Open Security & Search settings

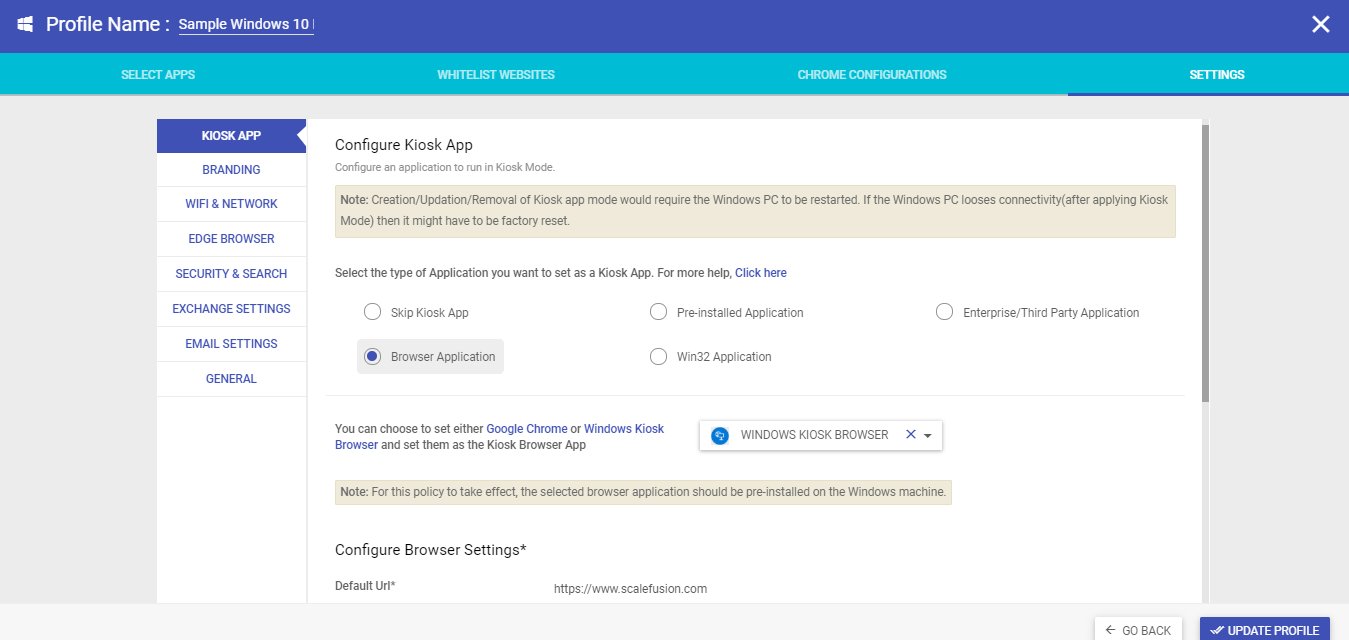[x=231, y=274]
